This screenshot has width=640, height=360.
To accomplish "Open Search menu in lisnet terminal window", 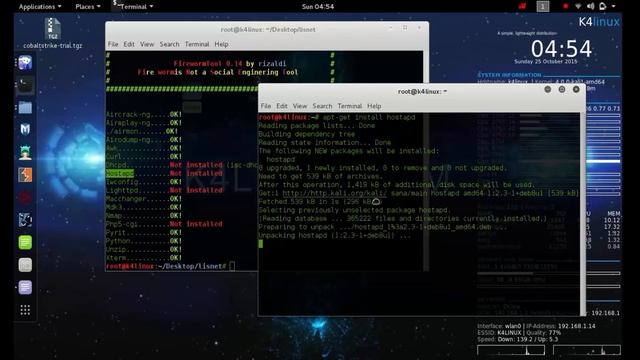I will [169, 44].
